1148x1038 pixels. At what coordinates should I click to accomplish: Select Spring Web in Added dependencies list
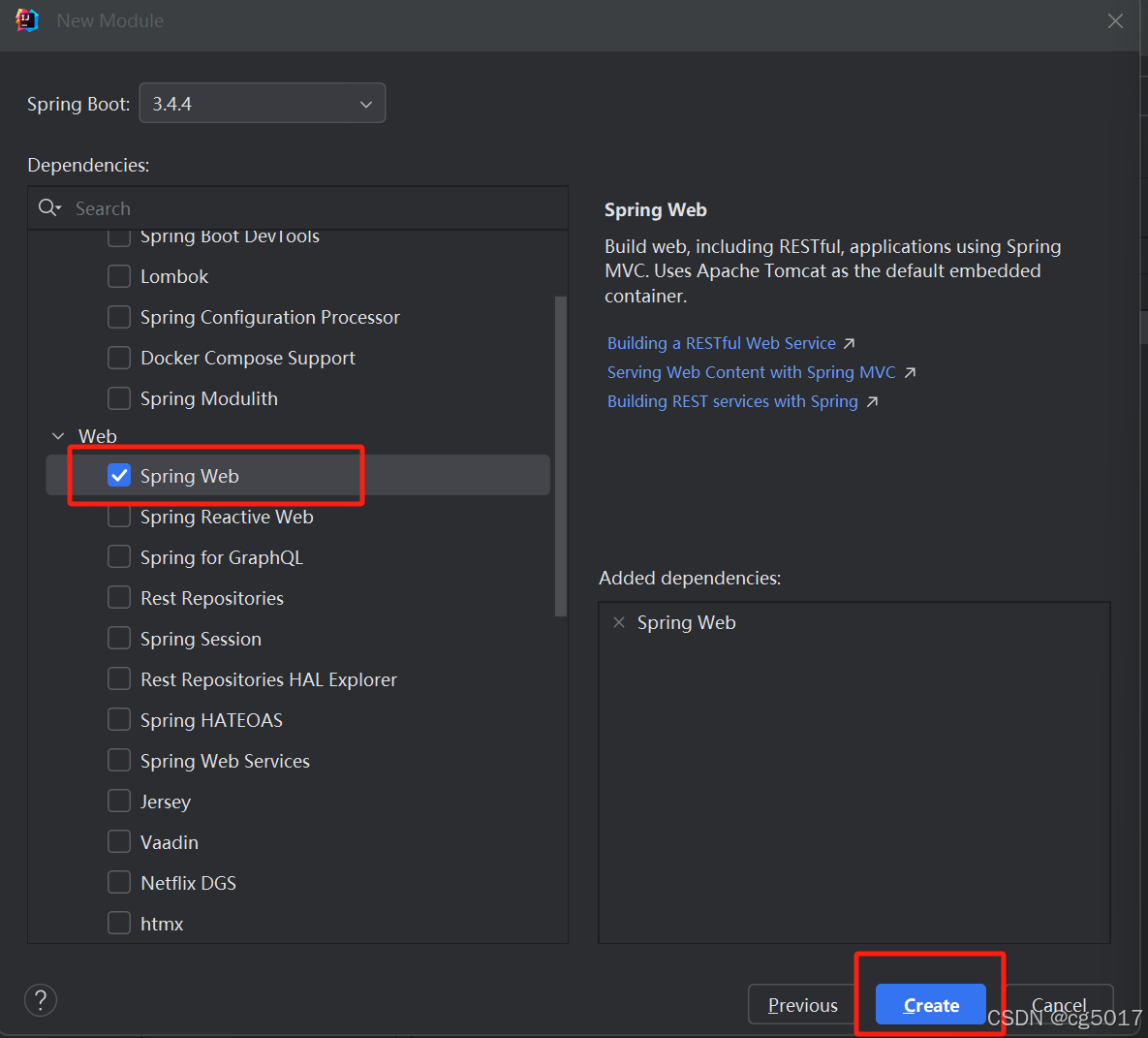686,622
